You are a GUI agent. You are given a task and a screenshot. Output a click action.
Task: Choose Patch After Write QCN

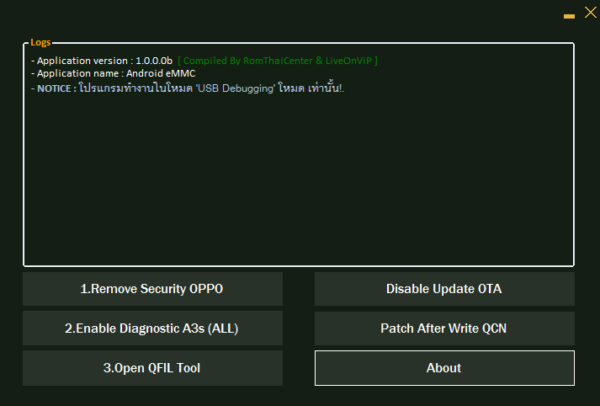444,328
